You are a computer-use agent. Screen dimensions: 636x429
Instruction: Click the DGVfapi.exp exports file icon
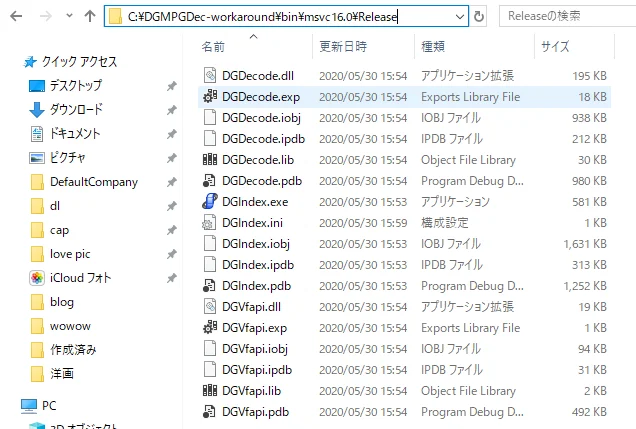click(210, 328)
